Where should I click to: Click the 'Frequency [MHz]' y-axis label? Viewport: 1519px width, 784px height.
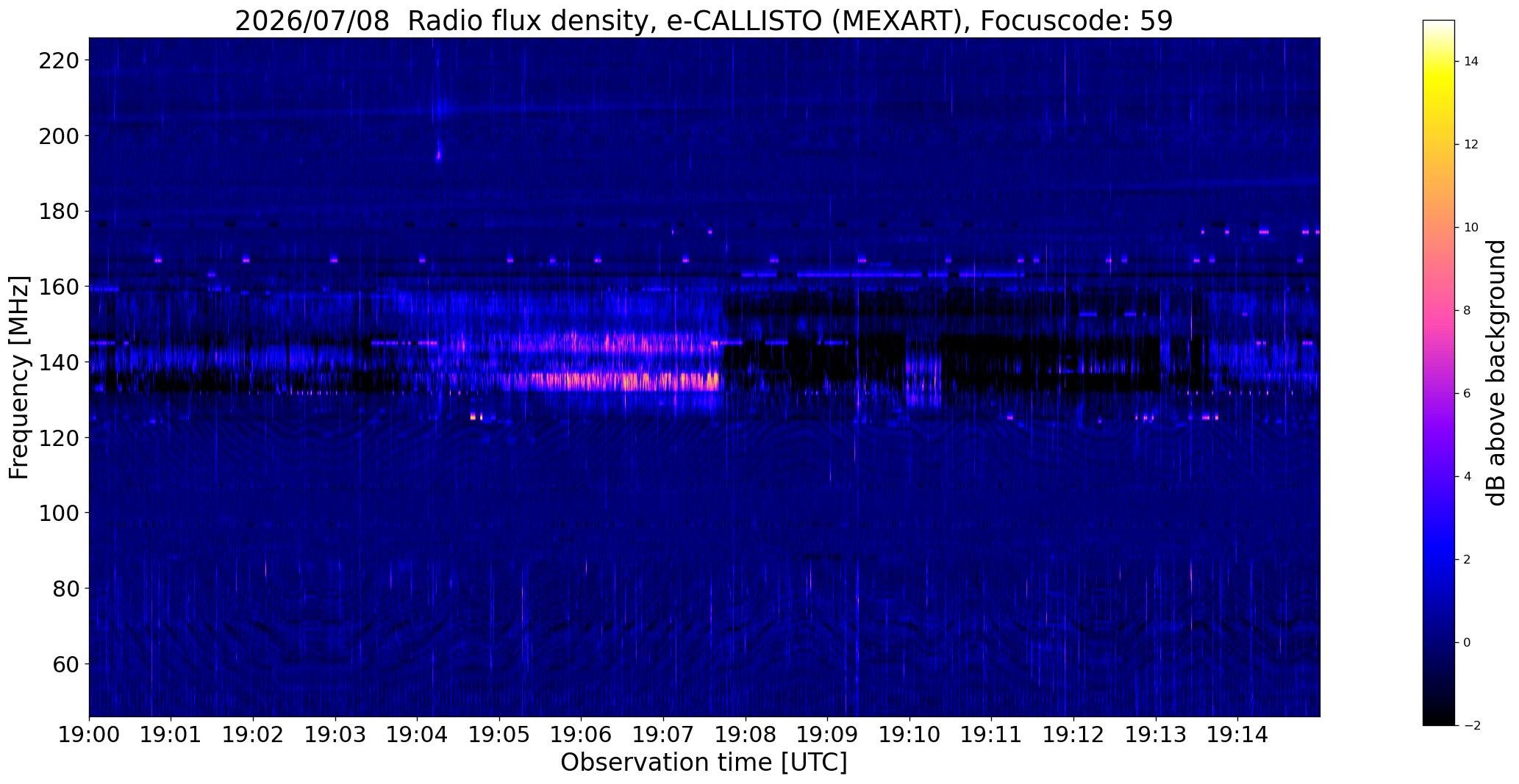tap(19, 377)
